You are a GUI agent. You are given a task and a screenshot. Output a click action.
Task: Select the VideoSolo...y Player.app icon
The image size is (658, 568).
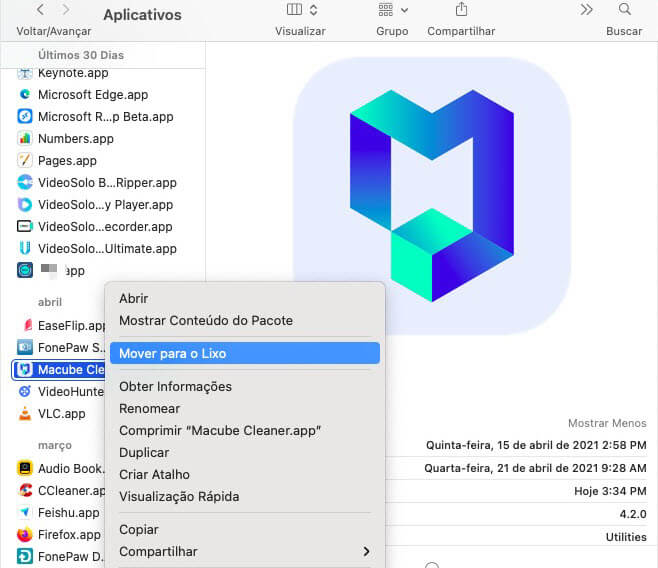point(25,204)
